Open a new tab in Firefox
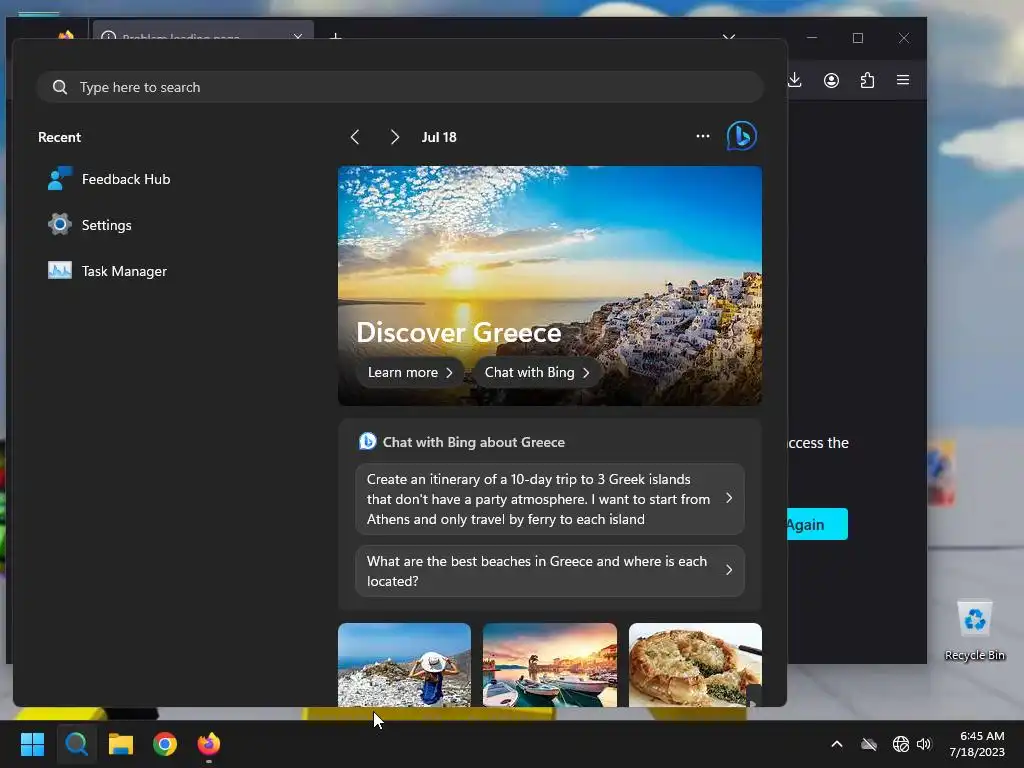 pyautogui.click(x=336, y=37)
